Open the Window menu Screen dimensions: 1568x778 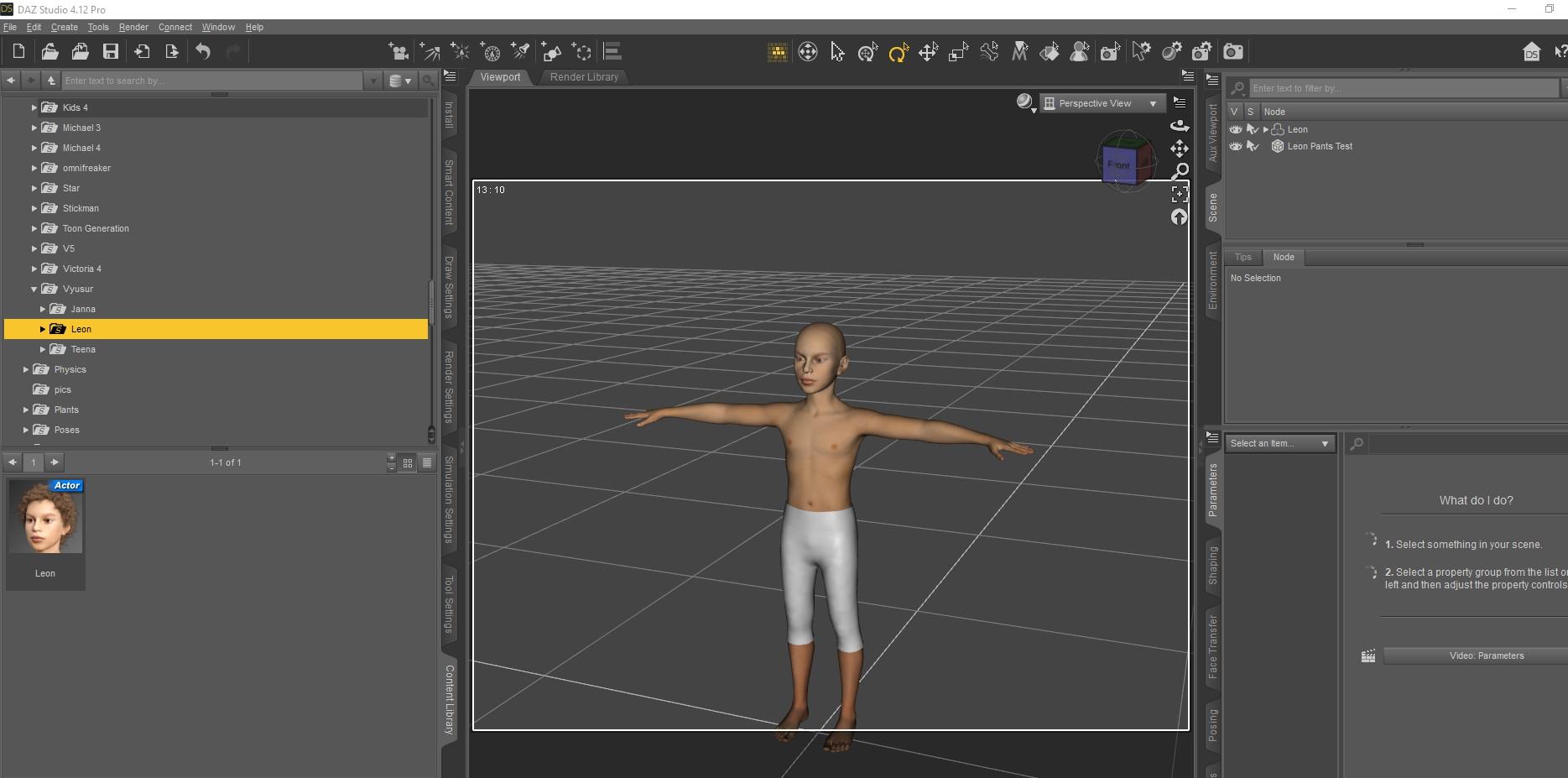pyautogui.click(x=218, y=27)
